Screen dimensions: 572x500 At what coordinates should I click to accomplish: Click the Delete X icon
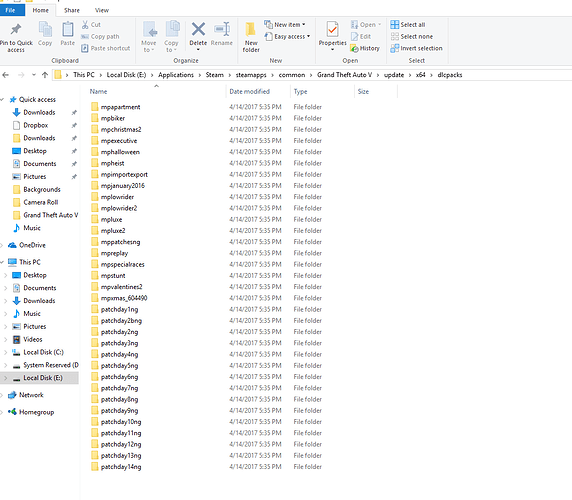(198, 29)
